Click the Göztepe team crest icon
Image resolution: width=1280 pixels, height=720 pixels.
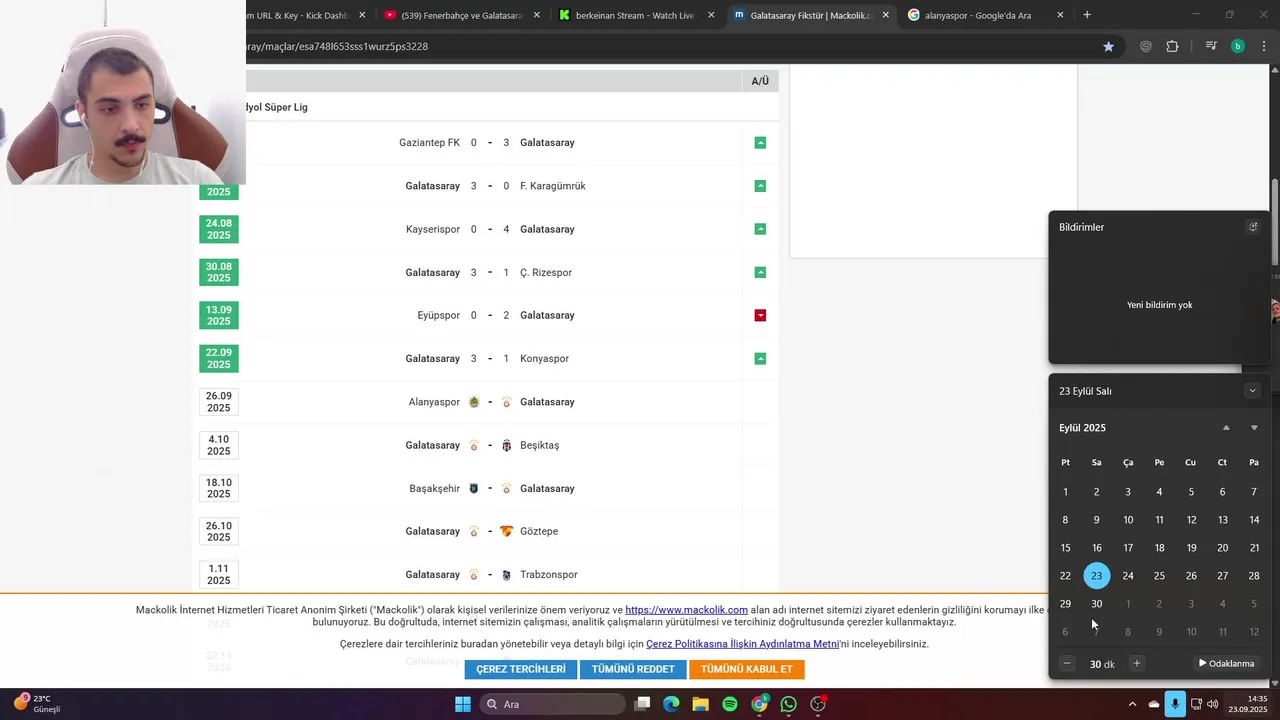click(506, 531)
